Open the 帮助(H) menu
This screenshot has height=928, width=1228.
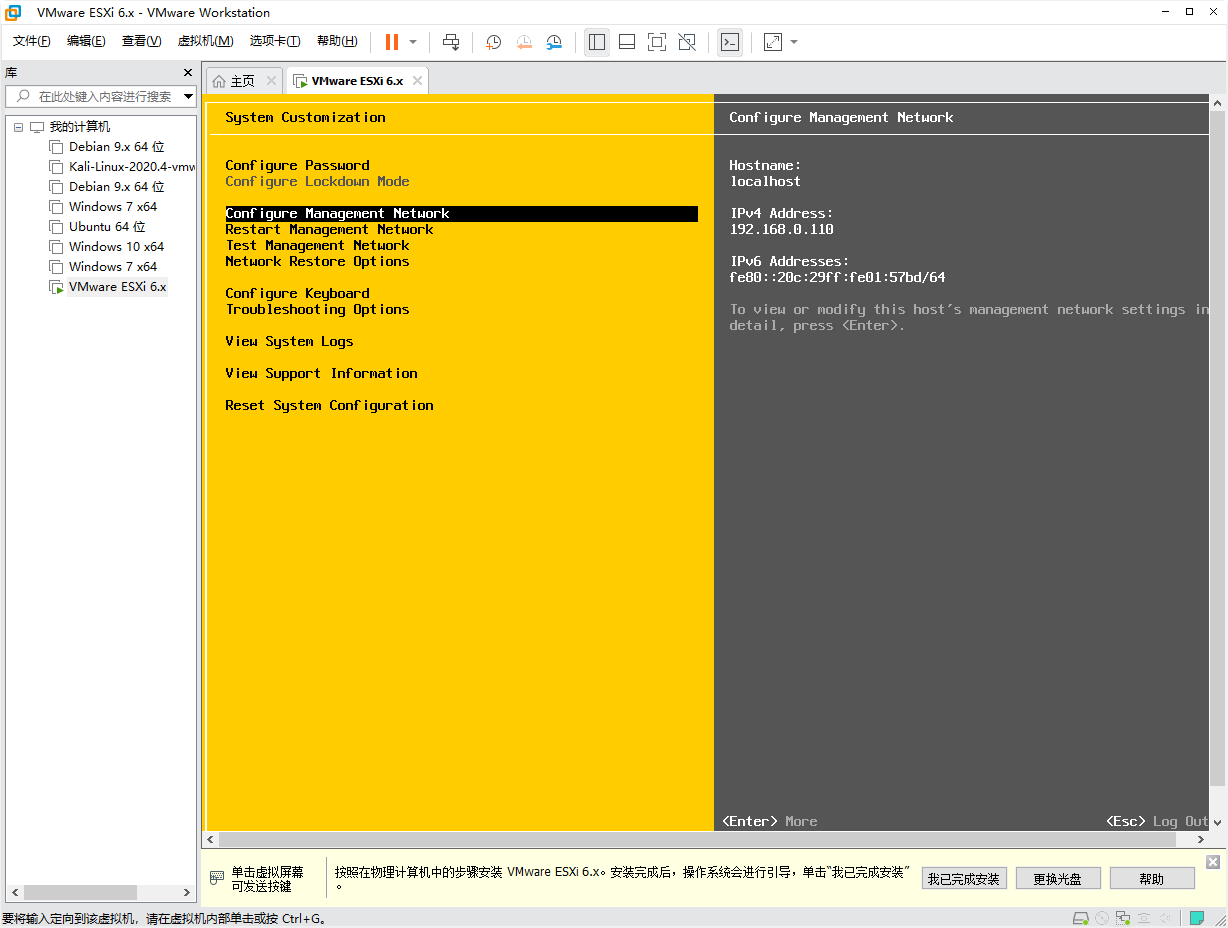tap(337, 41)
